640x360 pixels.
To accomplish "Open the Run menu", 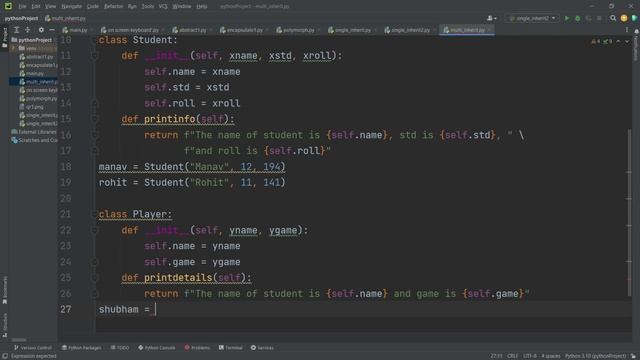I will tap(132, 7).
